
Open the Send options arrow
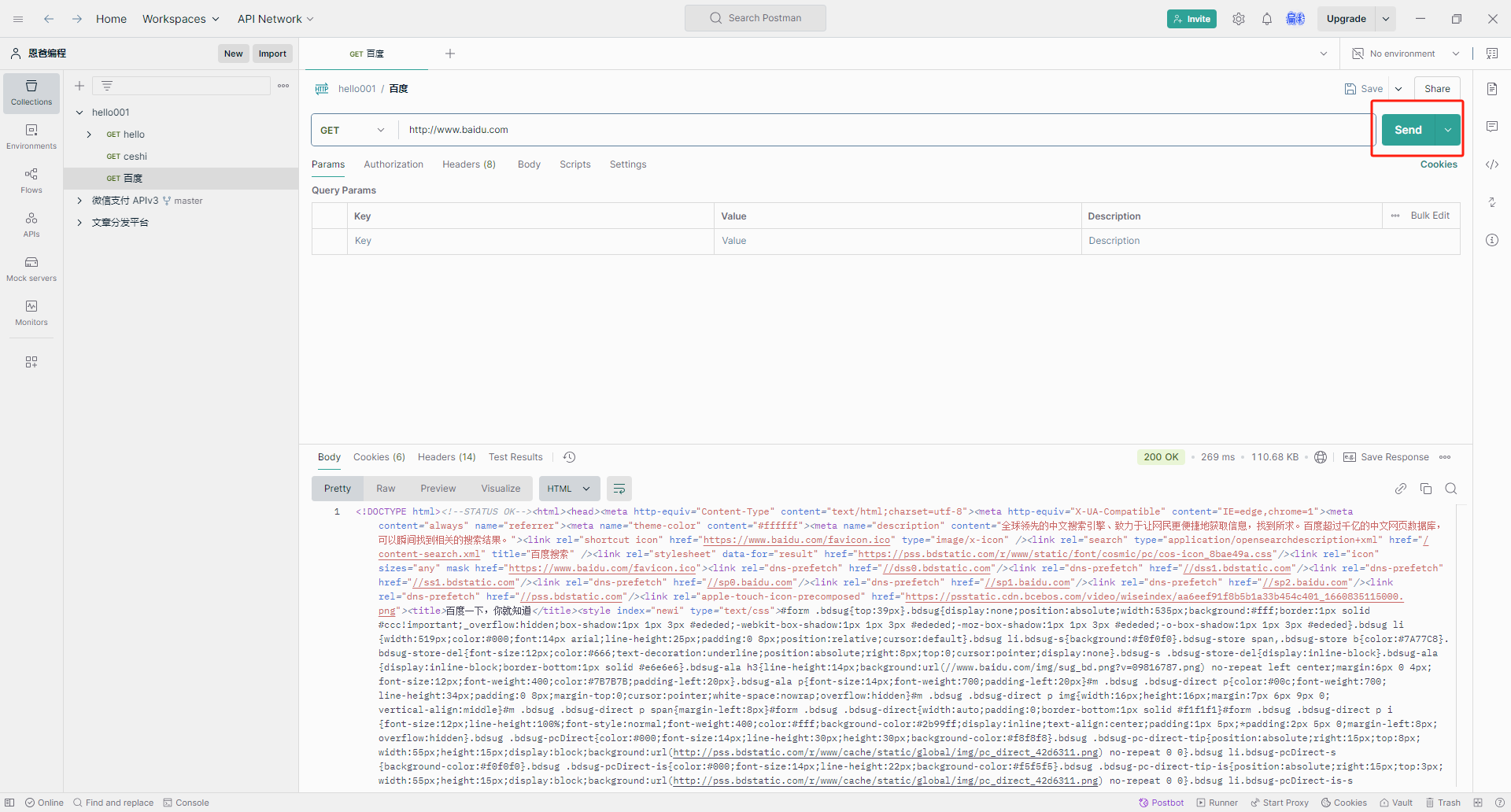coord(1448,130)
